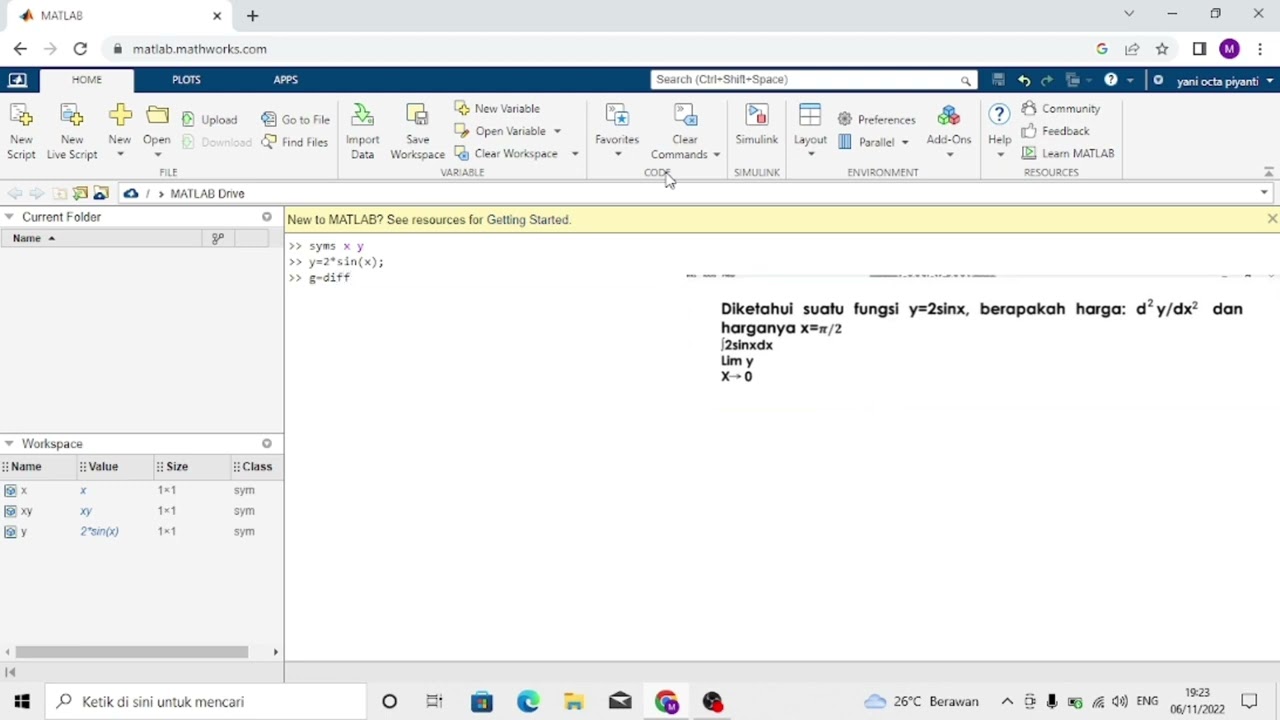Select variable y with value 2*sin(x)

141,531
